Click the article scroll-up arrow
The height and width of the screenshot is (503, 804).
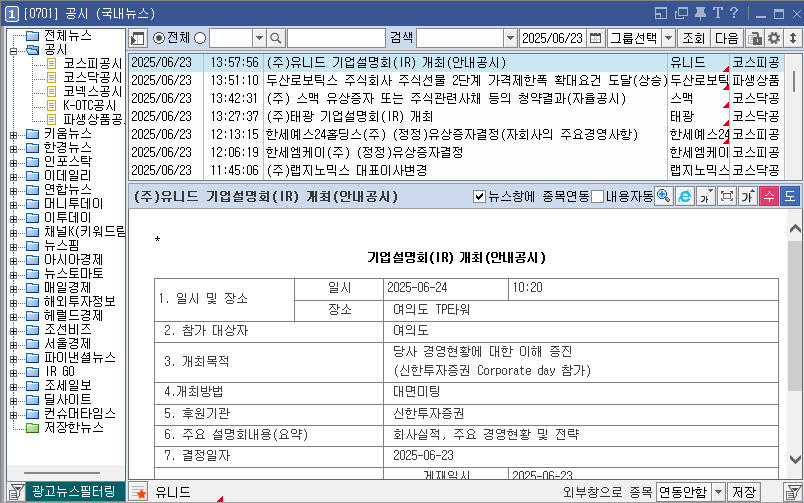(x=795, y=228)
